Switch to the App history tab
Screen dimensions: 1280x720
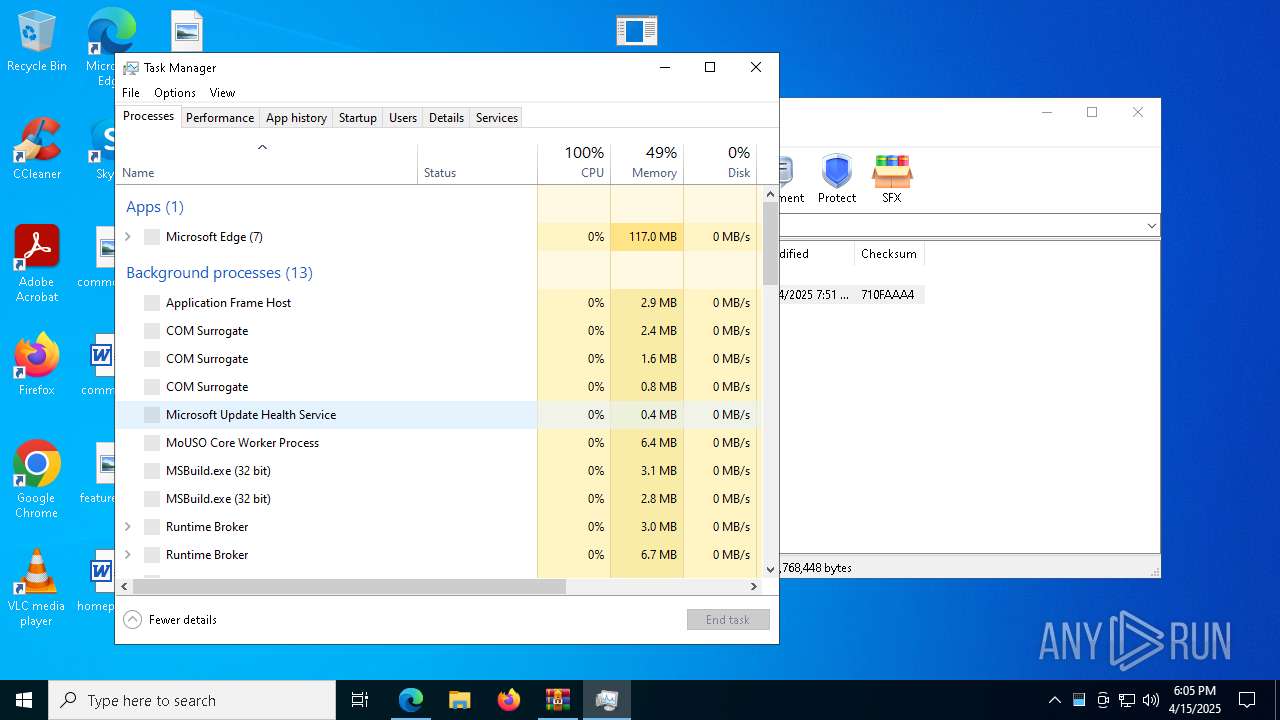pyautogui.click(x=296, y=118)
